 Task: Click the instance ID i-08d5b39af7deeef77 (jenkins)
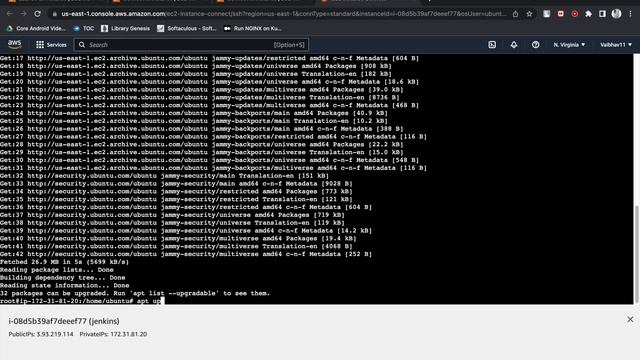[64, 321]
